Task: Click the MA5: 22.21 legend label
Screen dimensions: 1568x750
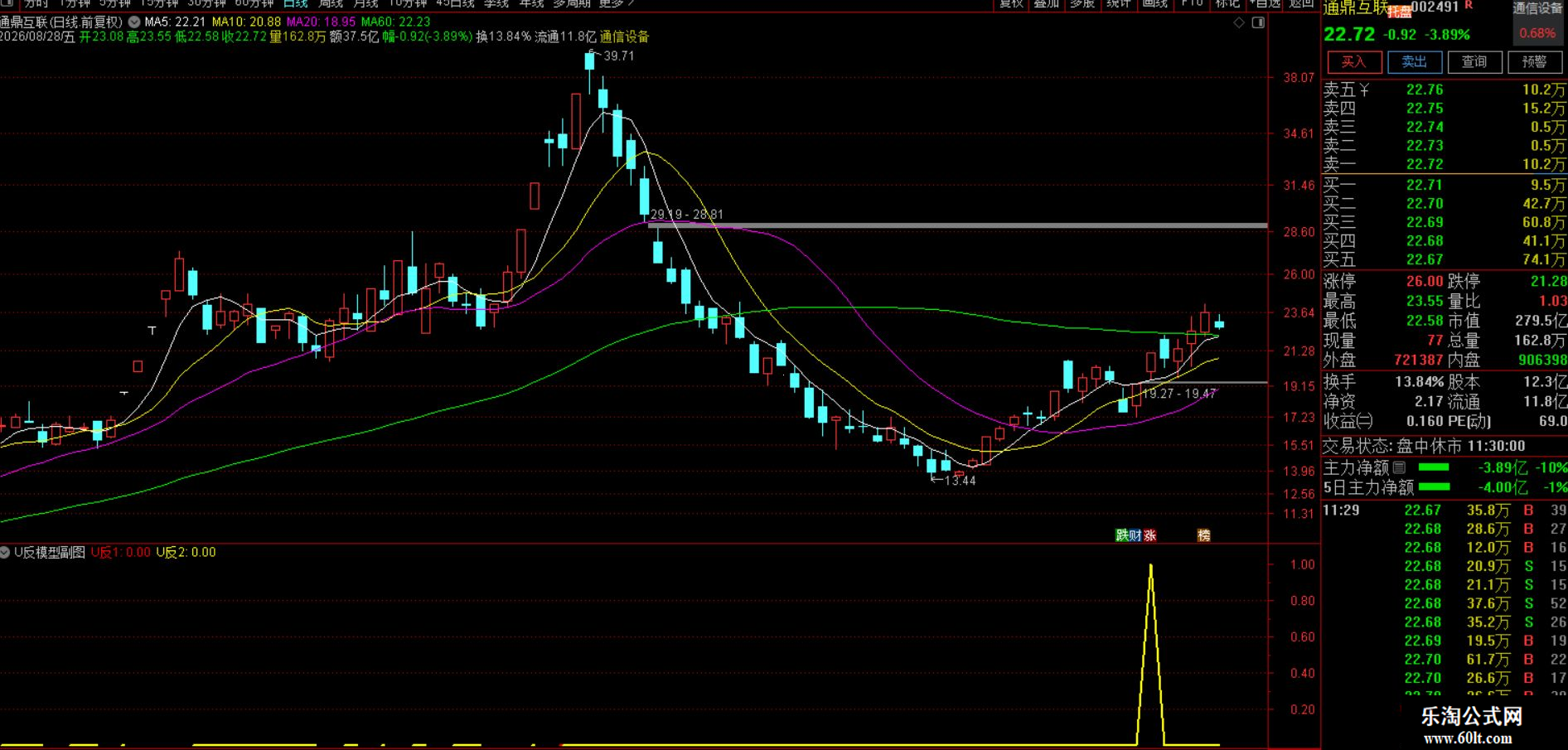Action: point(174,22)
